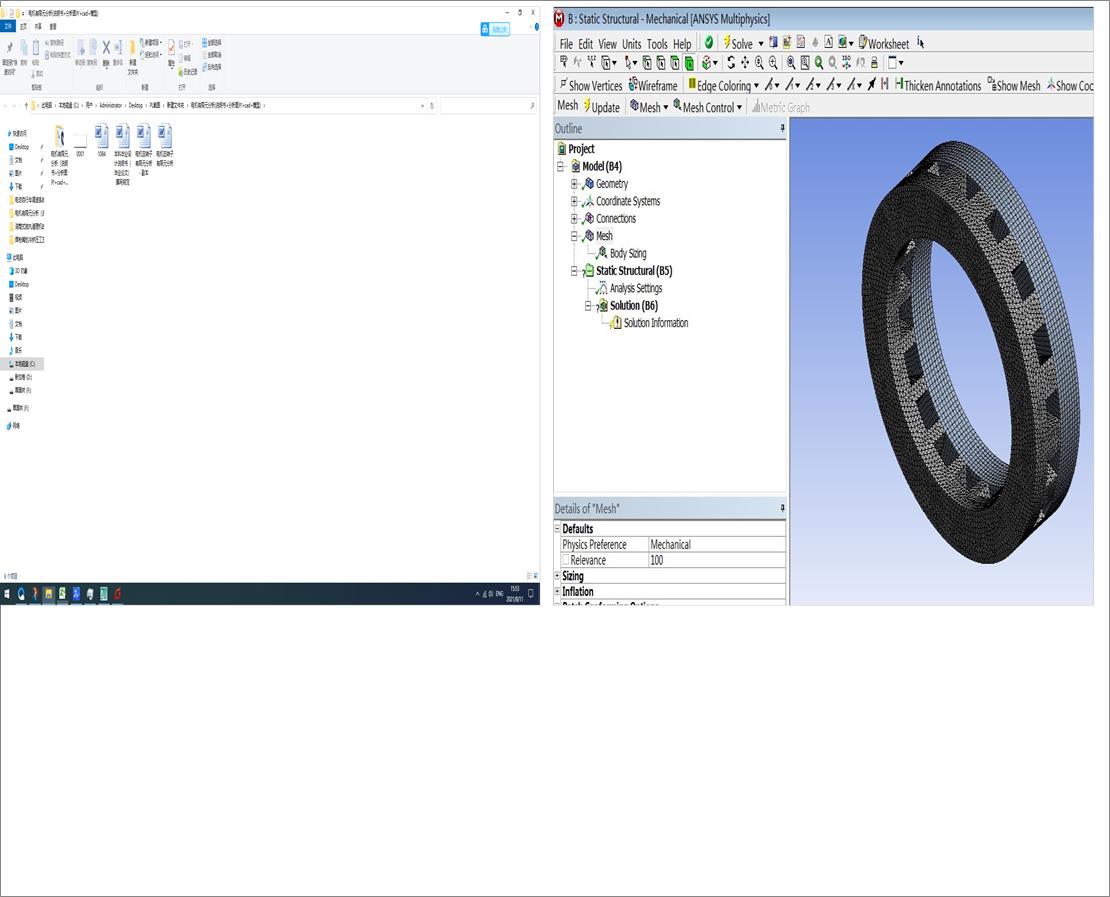Image resolution: width=1110 pixels, height=897 pixels.
Task: Pin the Details of Mesh panel
Action: (x=782, y=508)
